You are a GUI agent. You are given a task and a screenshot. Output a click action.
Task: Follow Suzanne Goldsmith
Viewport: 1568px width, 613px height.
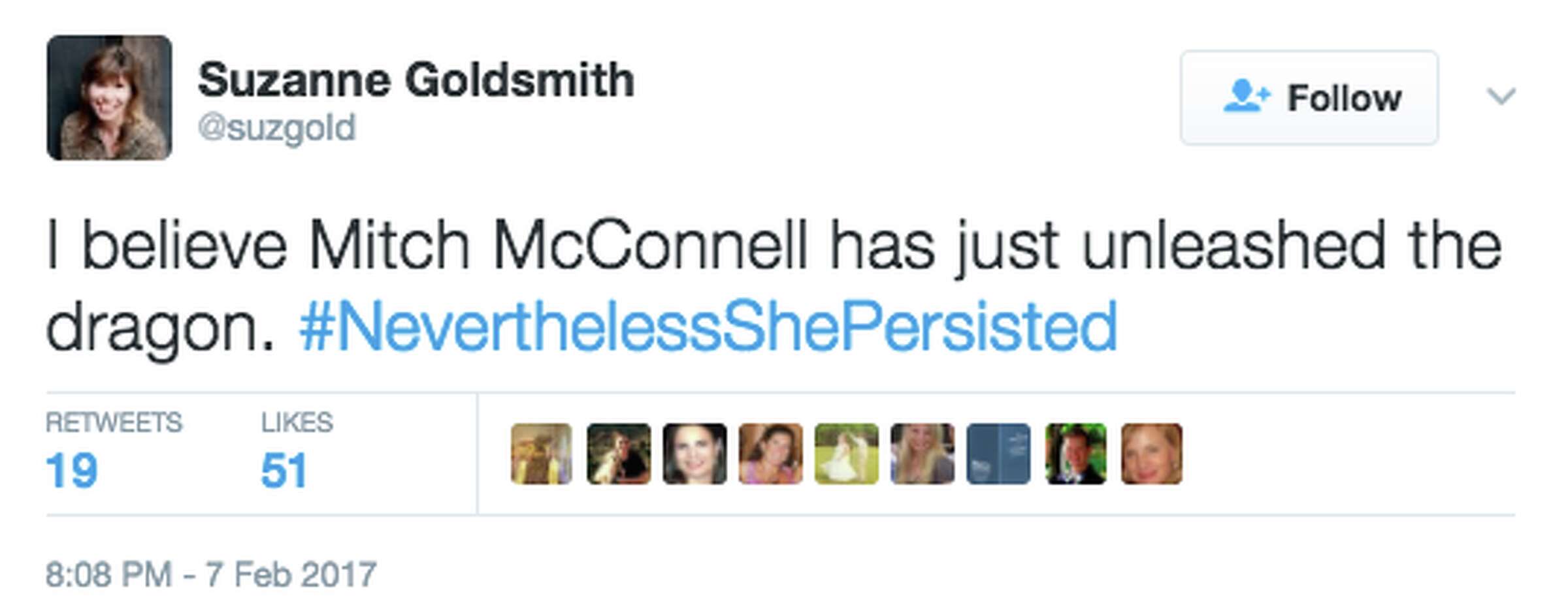(1313, 98)
